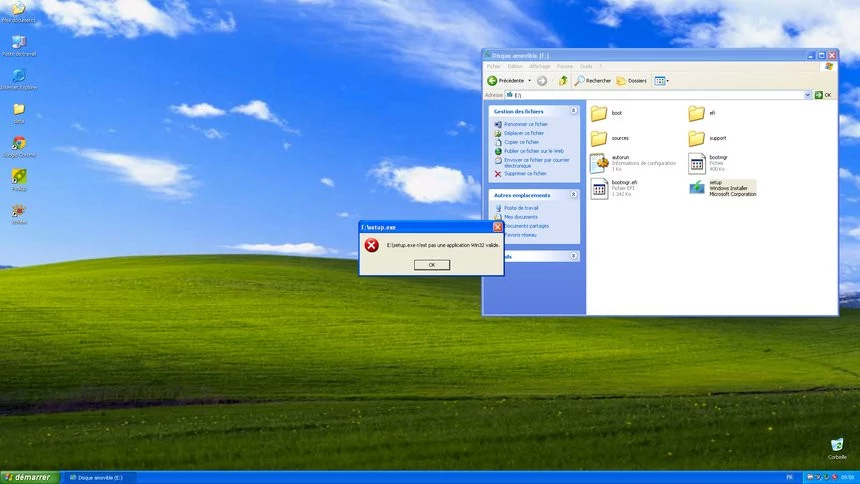The width and height of the screenshot is (860, 484).
Task: Go up one folder level icon
Action: tap(563, 81)
